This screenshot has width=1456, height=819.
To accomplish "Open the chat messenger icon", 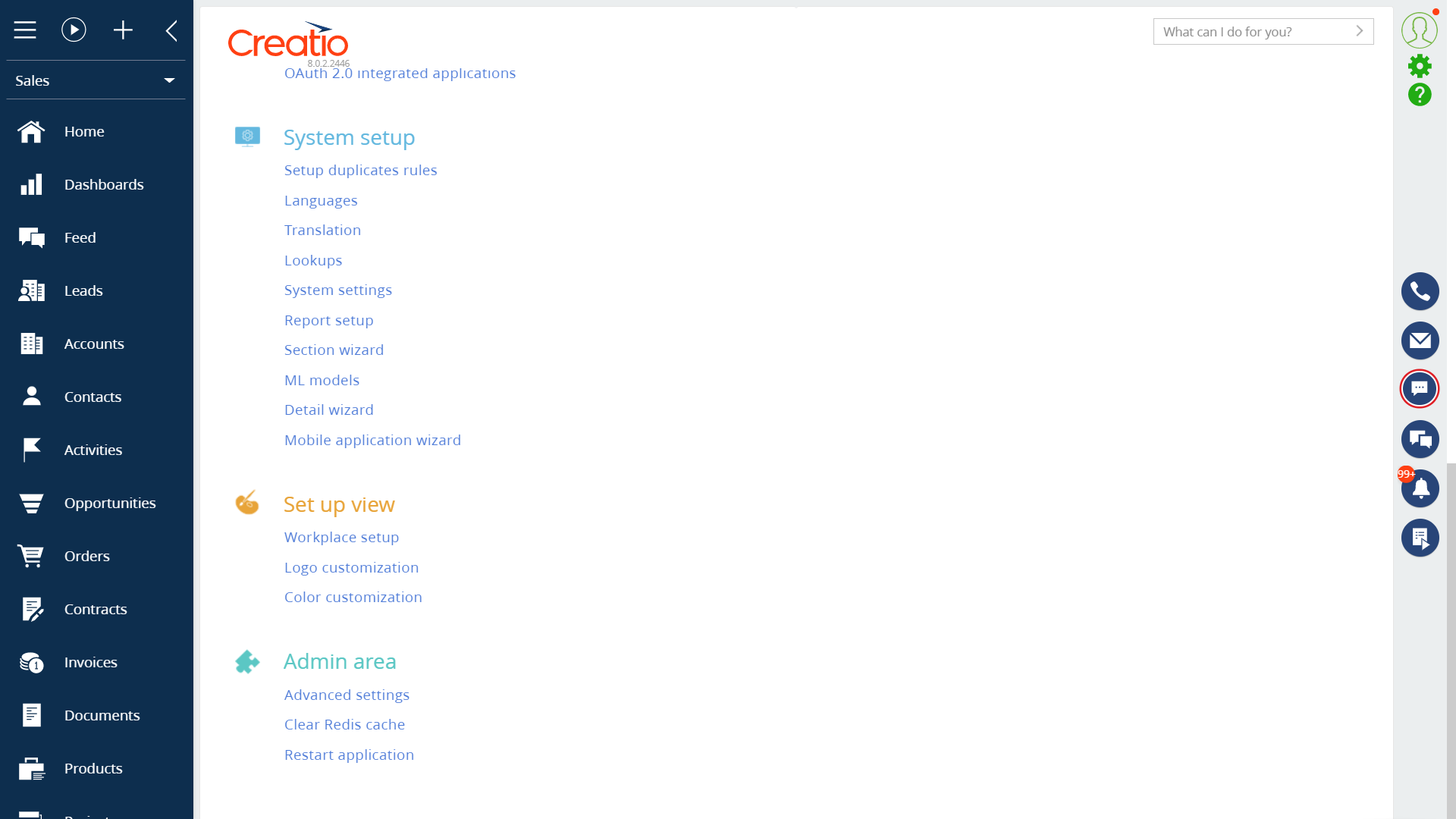I will coord(1420,389).
